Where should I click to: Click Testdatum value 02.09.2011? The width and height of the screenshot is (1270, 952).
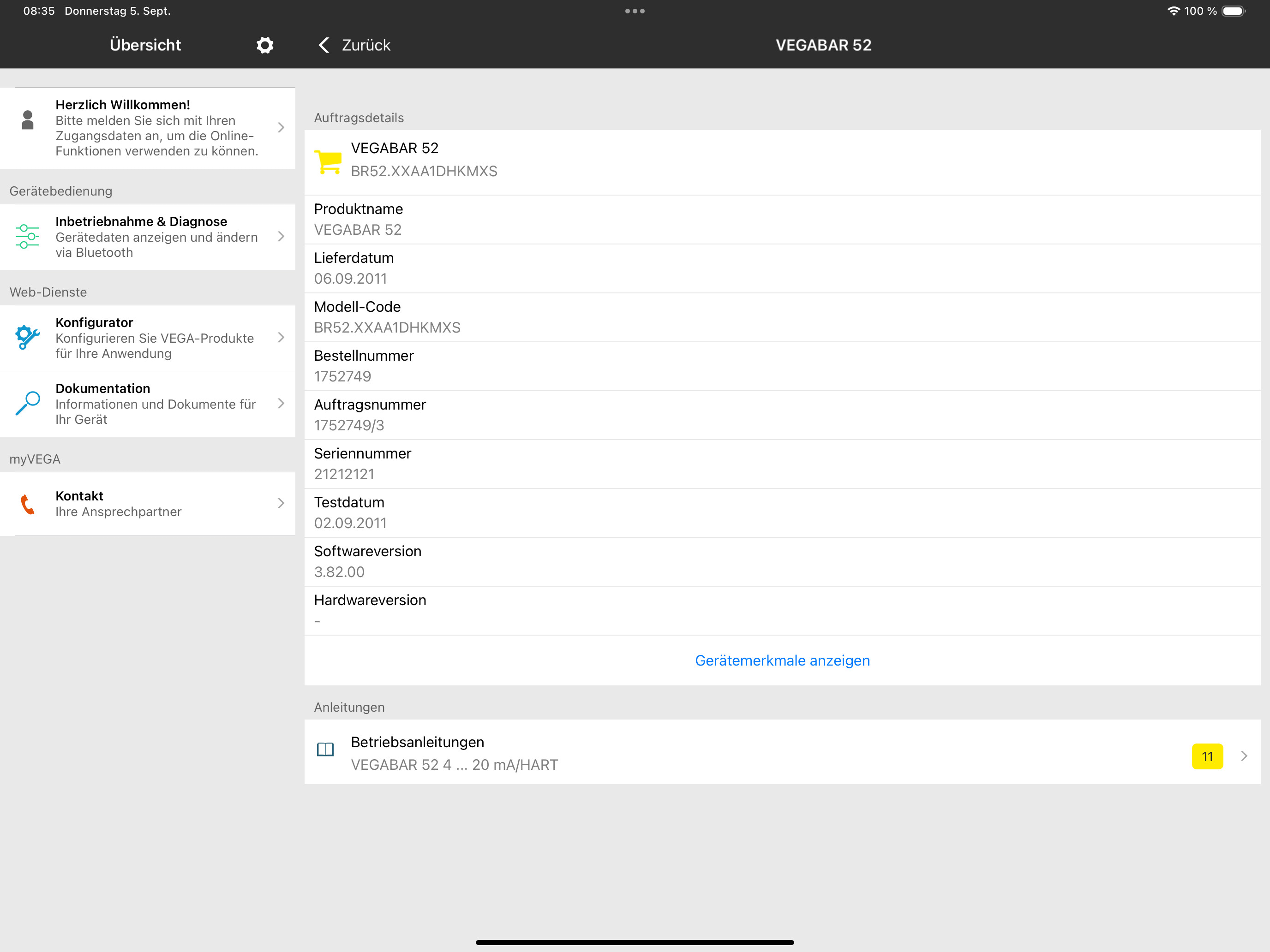click(x=350, y=523)
